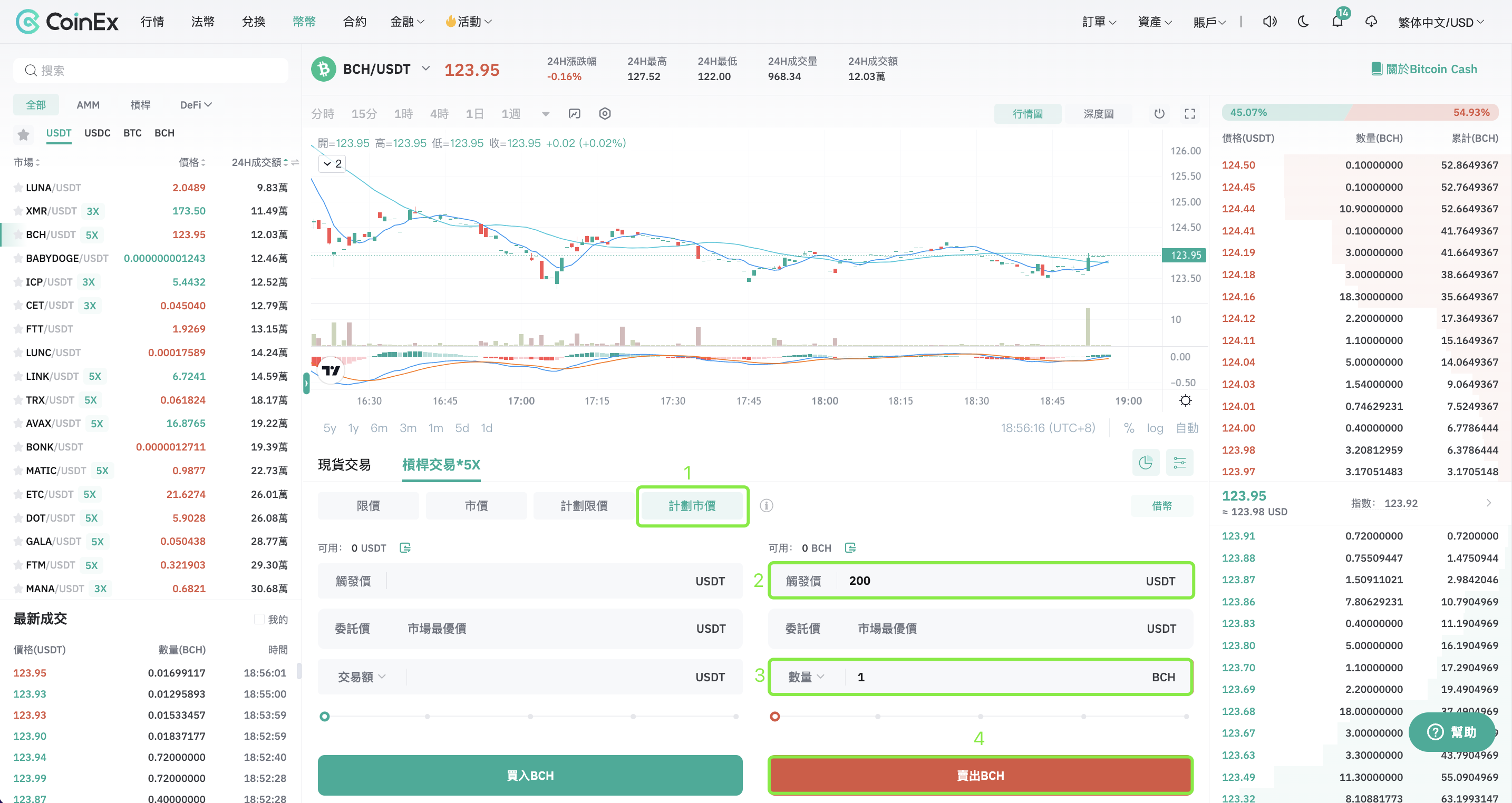1512x803 pixels.
Task: Open more time intervals arrow
Action: tap(545, 114)
